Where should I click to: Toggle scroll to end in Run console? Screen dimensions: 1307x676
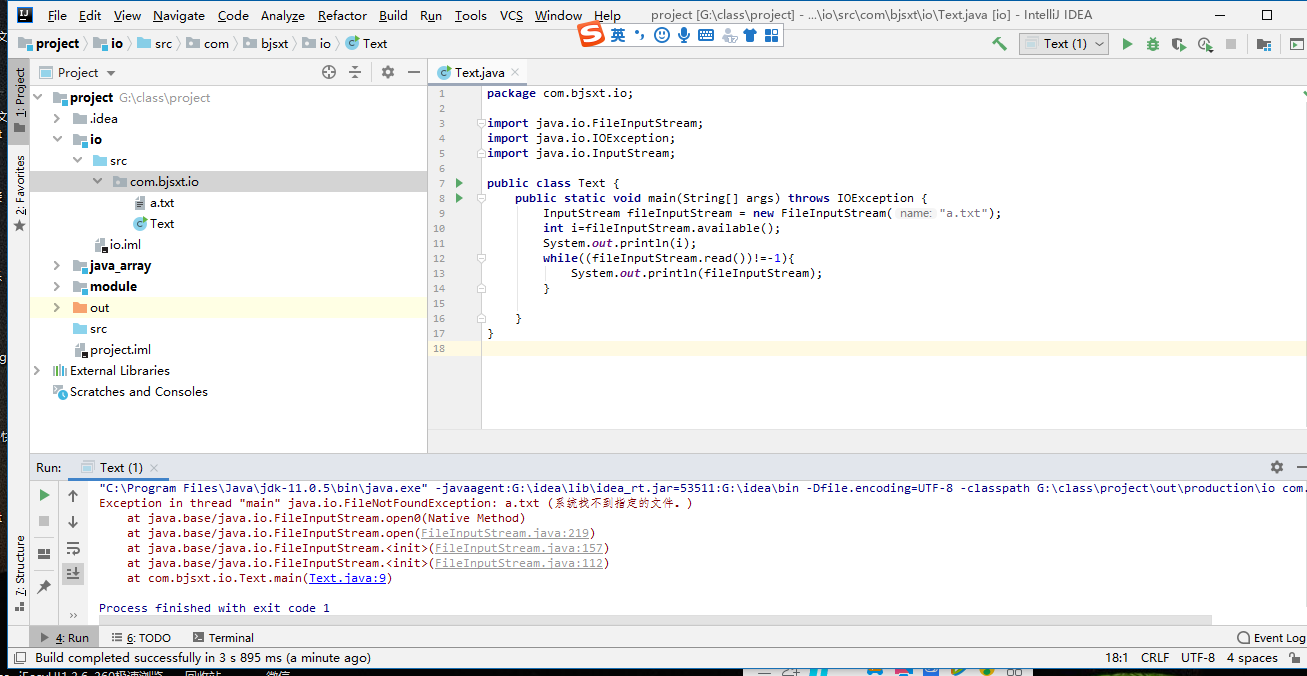73,573
